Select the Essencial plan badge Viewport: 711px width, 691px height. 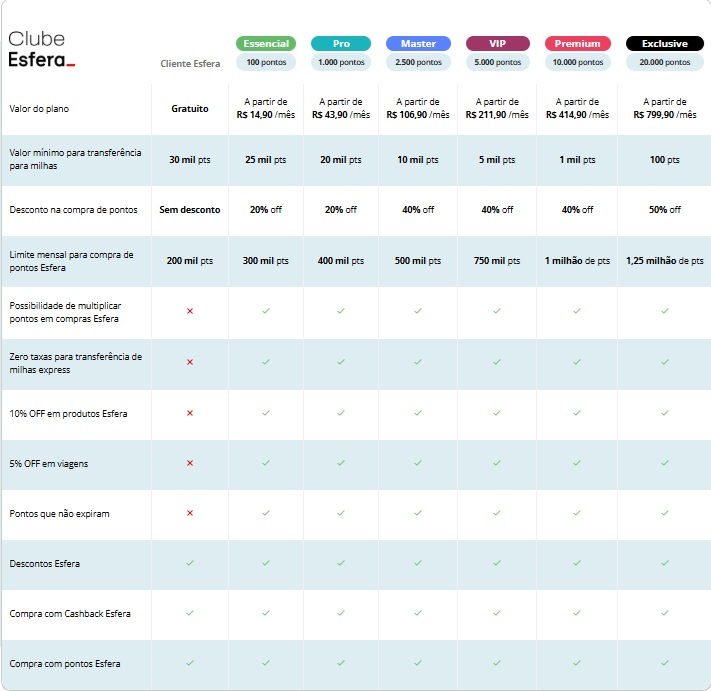(266, 44)
